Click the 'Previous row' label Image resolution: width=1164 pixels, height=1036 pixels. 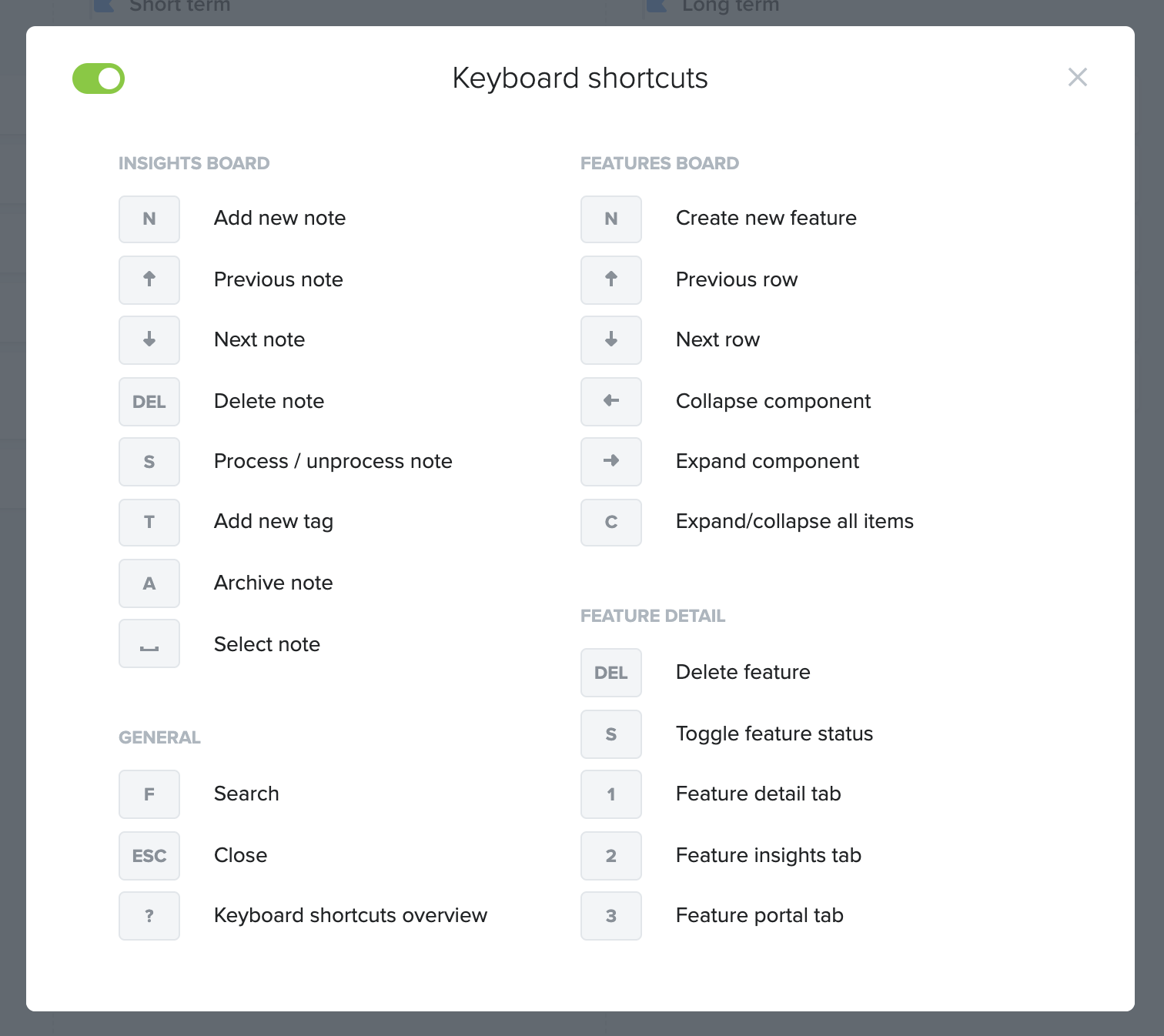tap(737, 279)
